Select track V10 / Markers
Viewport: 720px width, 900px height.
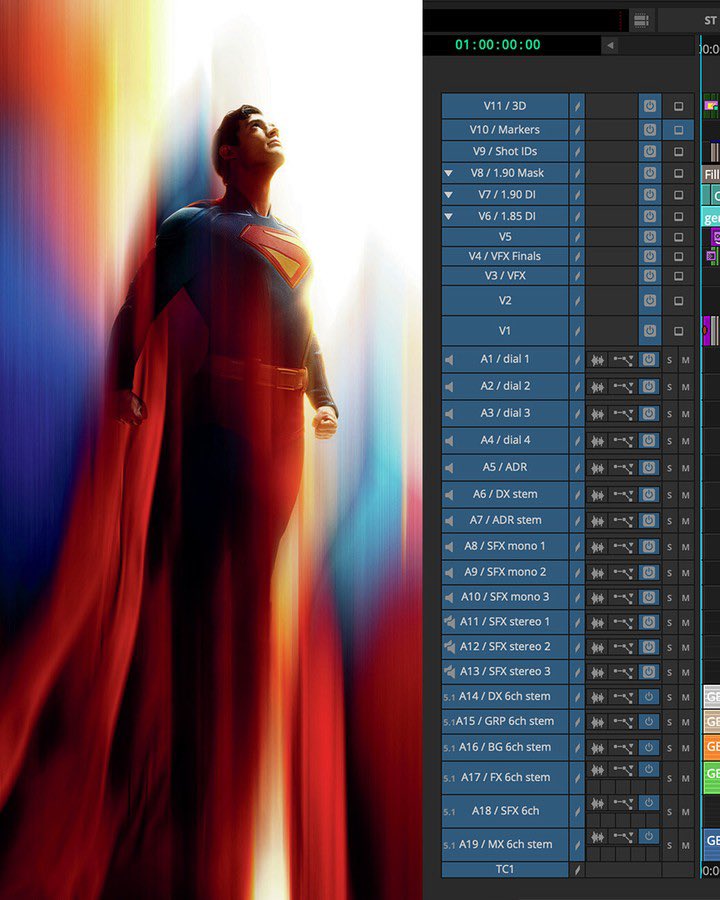coord(505,130)
